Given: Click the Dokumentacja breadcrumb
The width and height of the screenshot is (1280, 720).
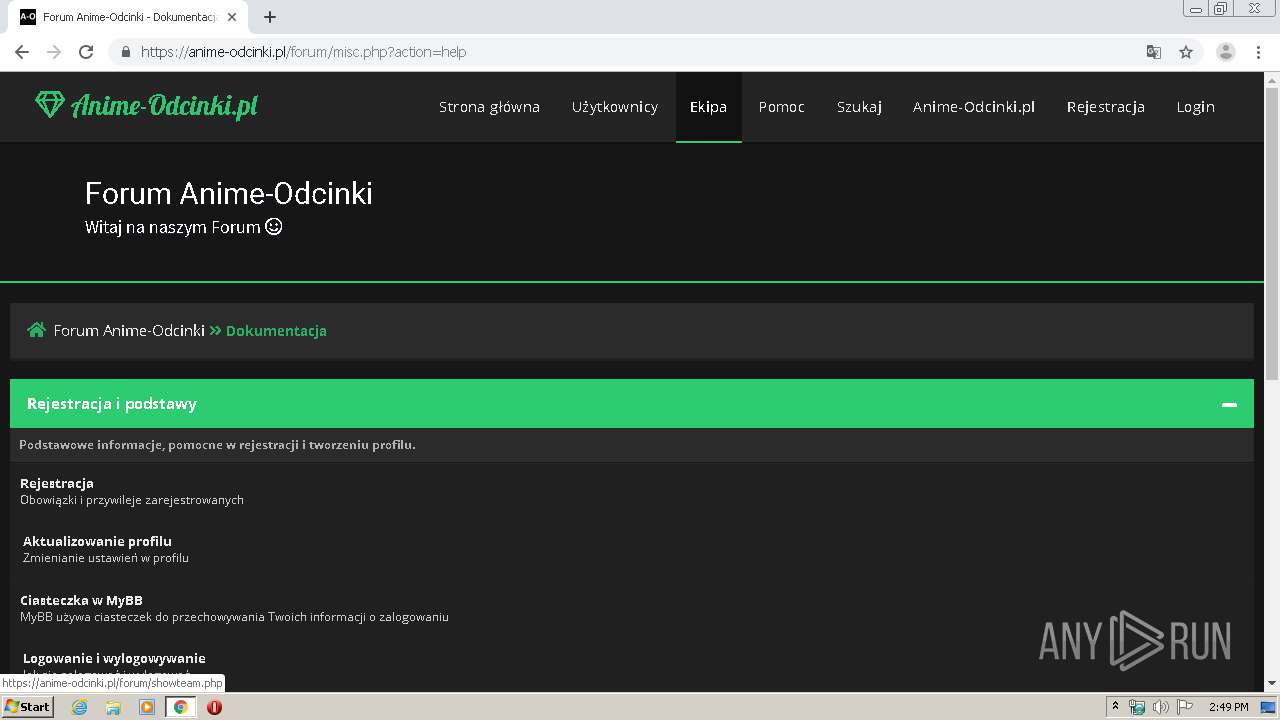Looking at the screenshot, I should [x=276, y=331].
